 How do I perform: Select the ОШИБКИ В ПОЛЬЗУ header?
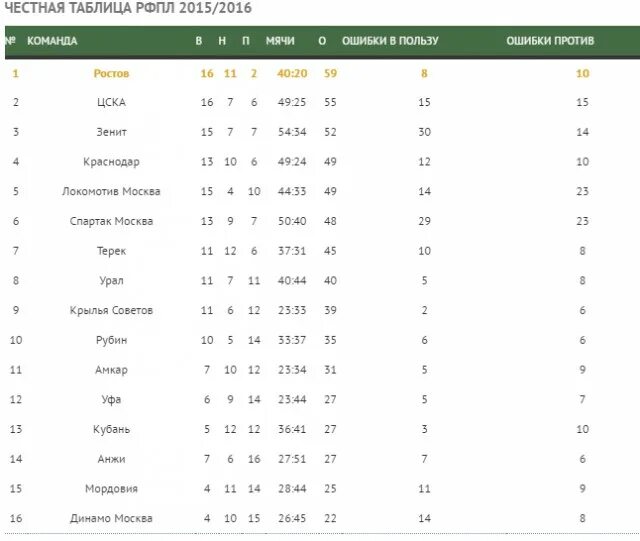[390, 41]
